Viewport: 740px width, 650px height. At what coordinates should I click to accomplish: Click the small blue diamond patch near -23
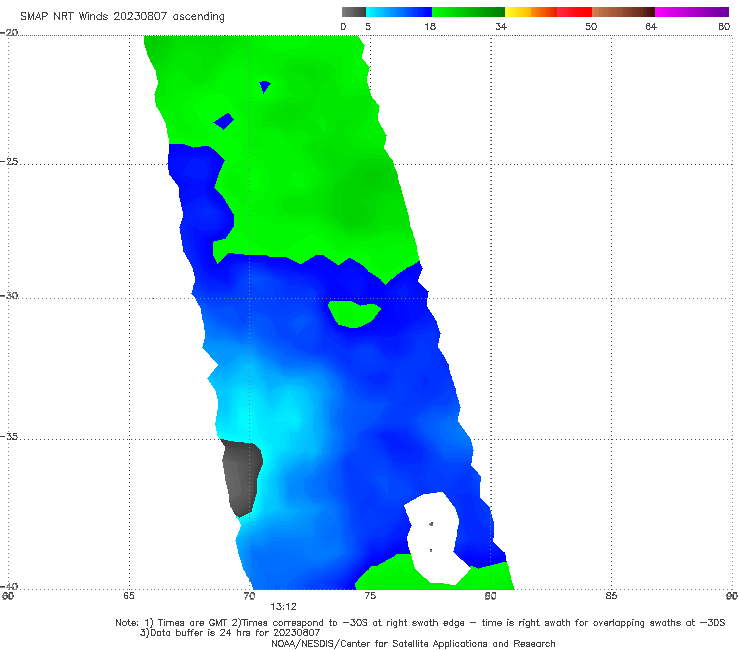(x=224, y=121)
